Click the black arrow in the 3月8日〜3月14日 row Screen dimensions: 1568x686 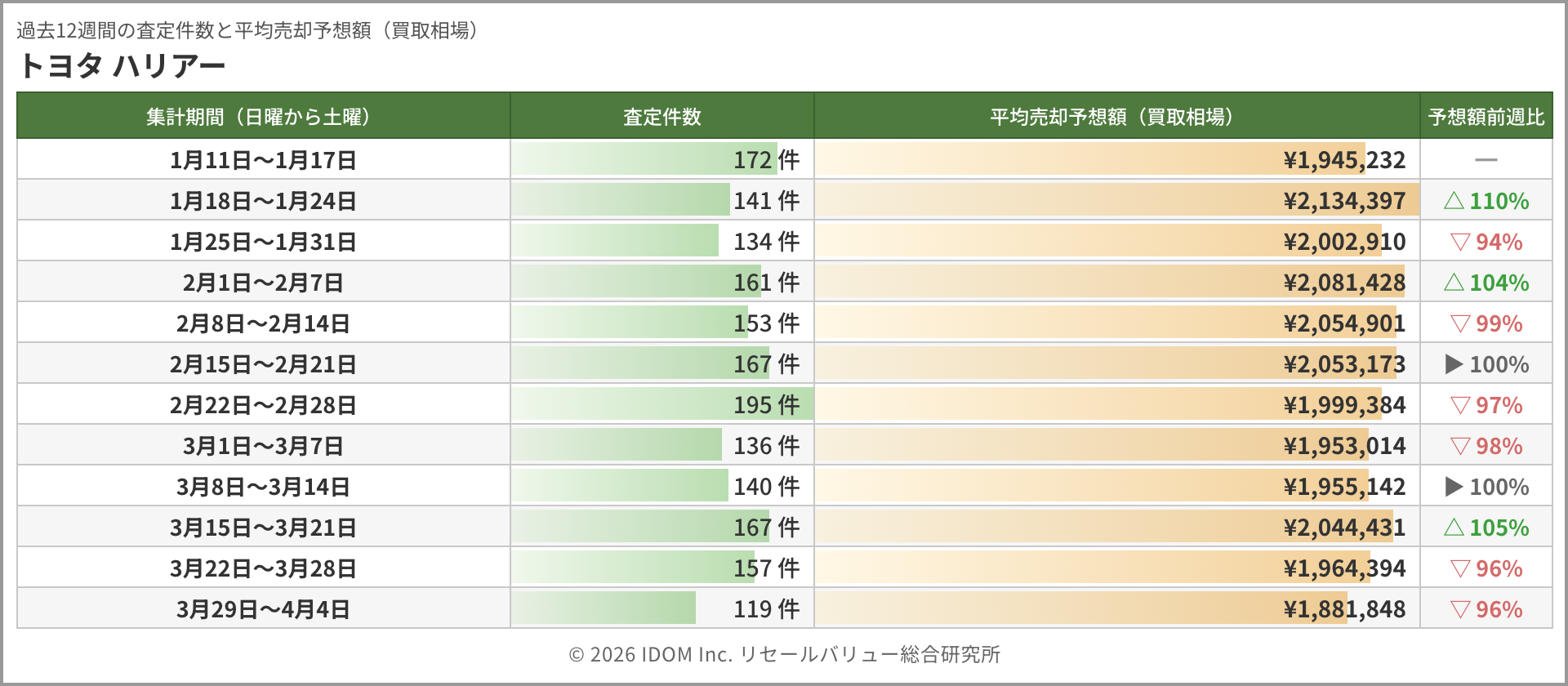1454,487
